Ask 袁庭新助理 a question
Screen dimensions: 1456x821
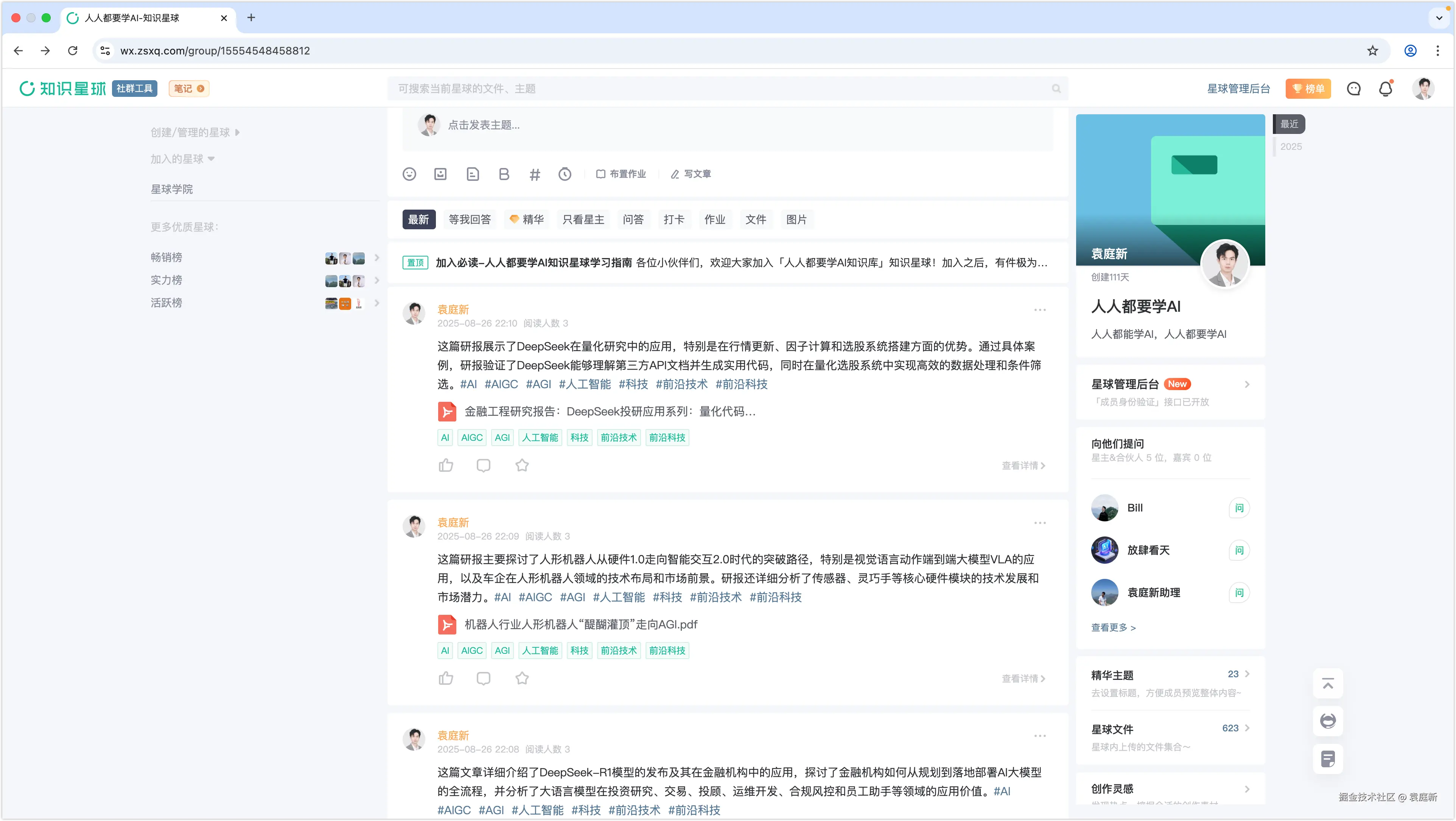[1239, 593]
